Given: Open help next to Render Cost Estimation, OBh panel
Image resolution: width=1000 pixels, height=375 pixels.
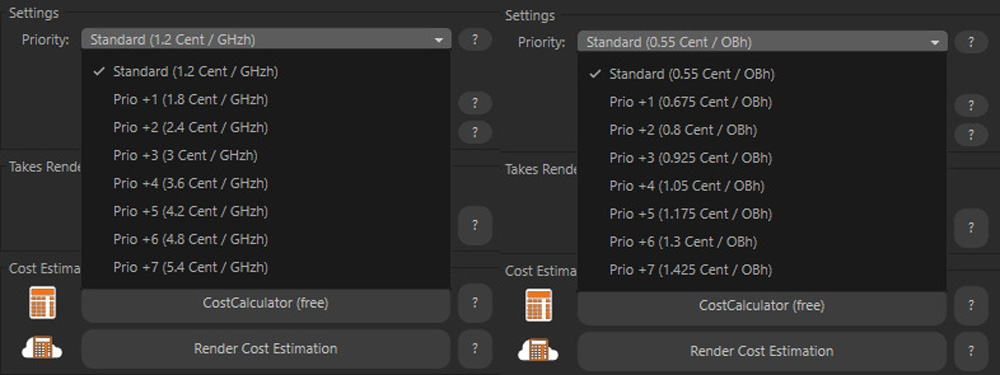Looking at the screenshot, I should tap(971, 351).
